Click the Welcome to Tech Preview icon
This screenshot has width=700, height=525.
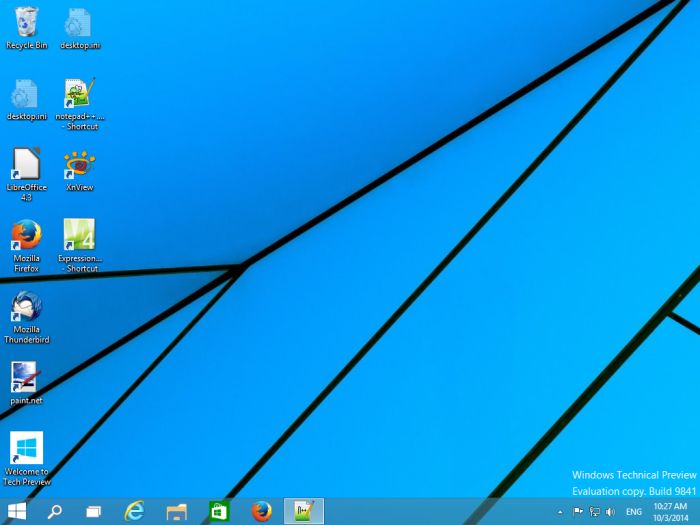pyautogui.click(x=26, y=448)
